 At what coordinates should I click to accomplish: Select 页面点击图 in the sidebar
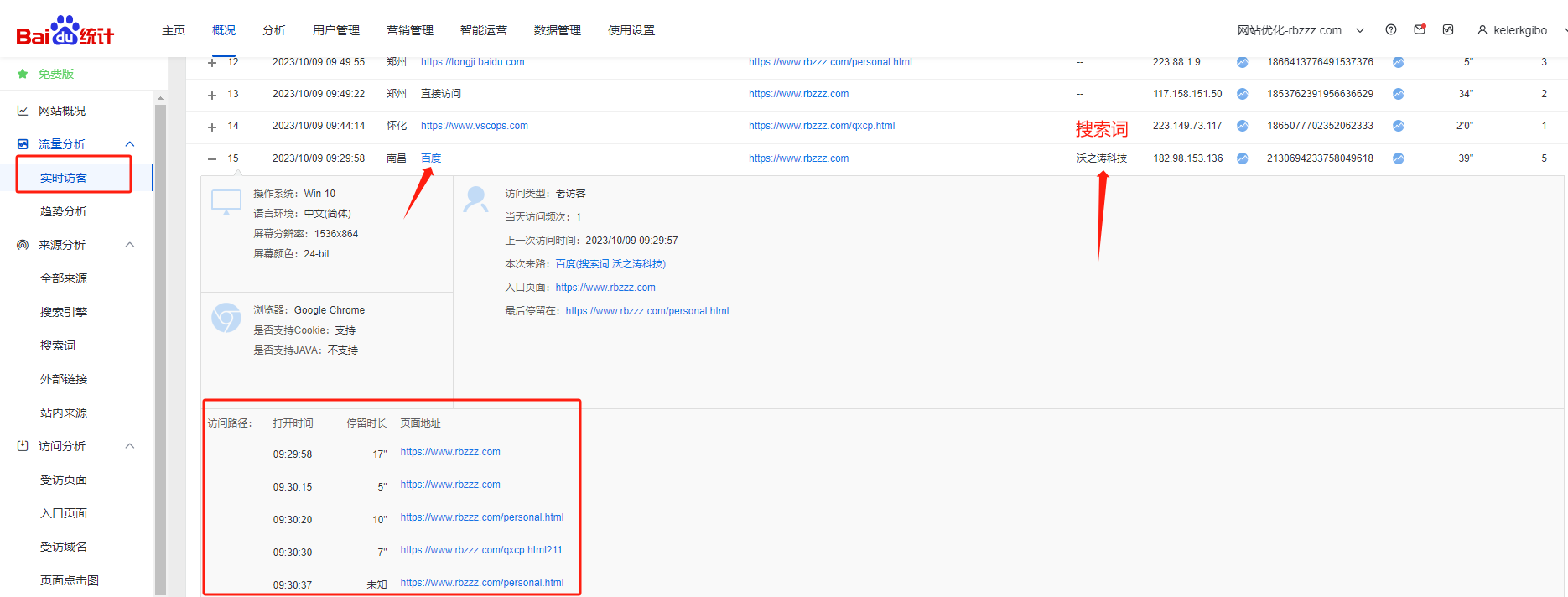pos(70,580)
